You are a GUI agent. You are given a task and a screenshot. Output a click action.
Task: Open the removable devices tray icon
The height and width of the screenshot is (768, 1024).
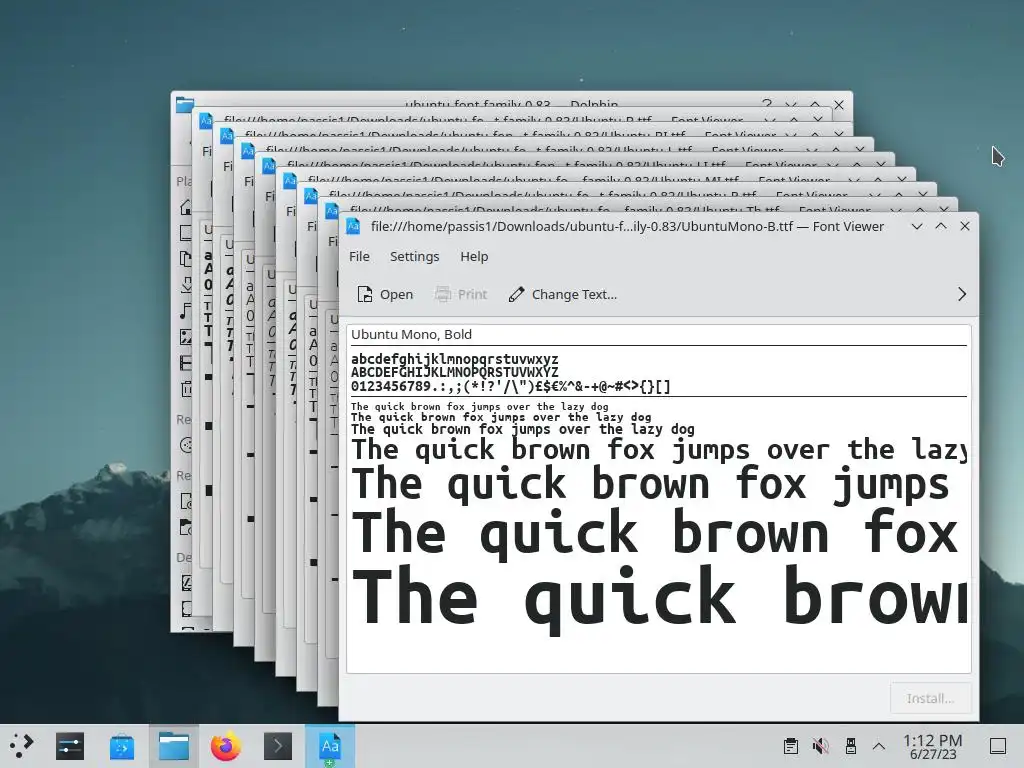pos(850,746)
